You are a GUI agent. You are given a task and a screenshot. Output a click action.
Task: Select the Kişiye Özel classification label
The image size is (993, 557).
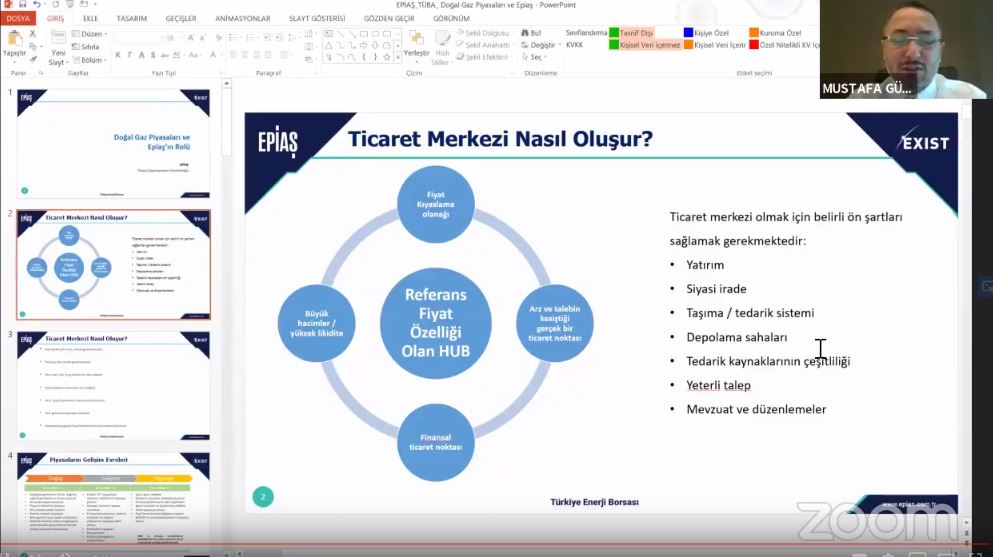coord(706,33)
